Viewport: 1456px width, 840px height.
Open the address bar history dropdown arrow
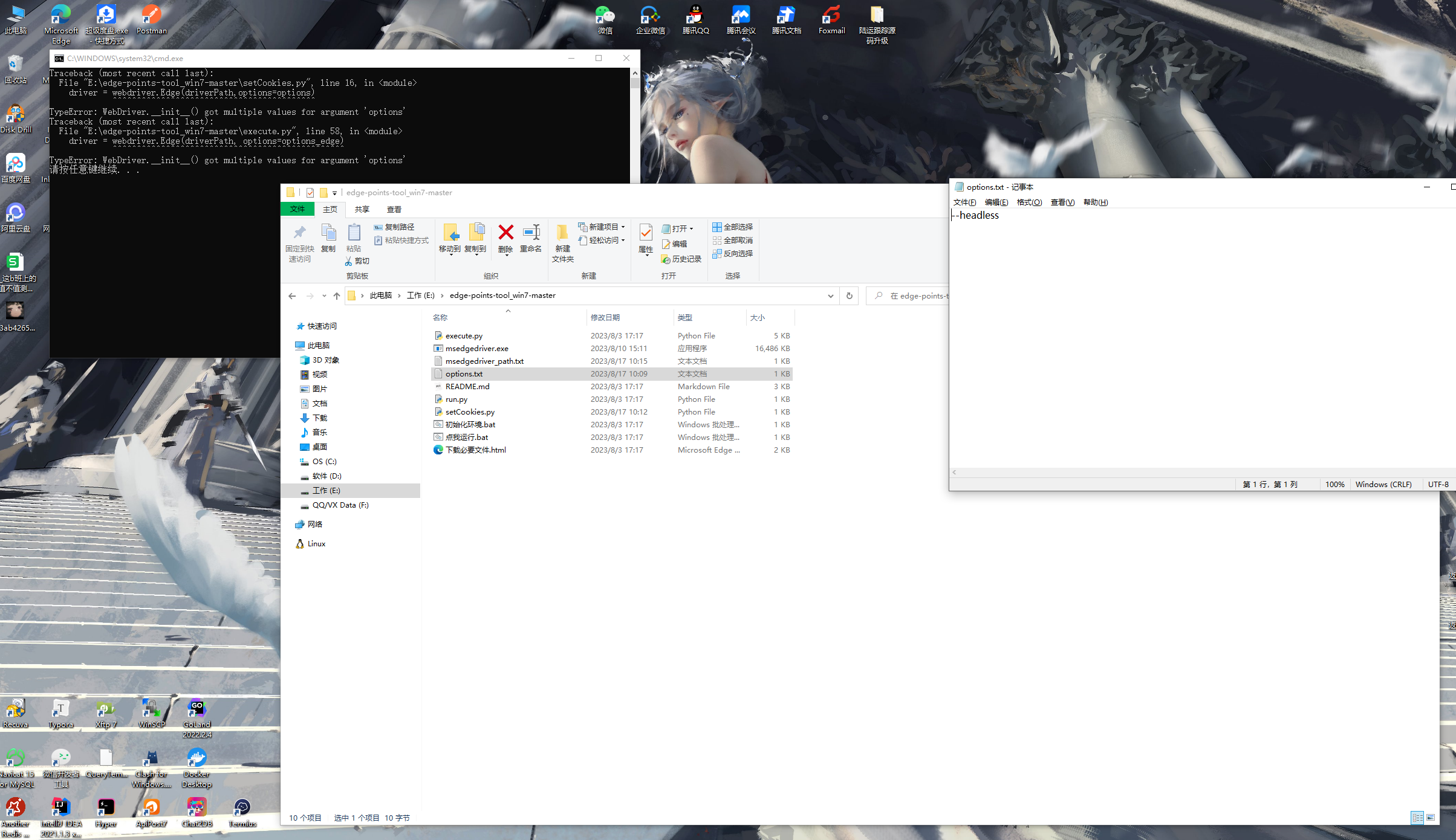[831, 296]
